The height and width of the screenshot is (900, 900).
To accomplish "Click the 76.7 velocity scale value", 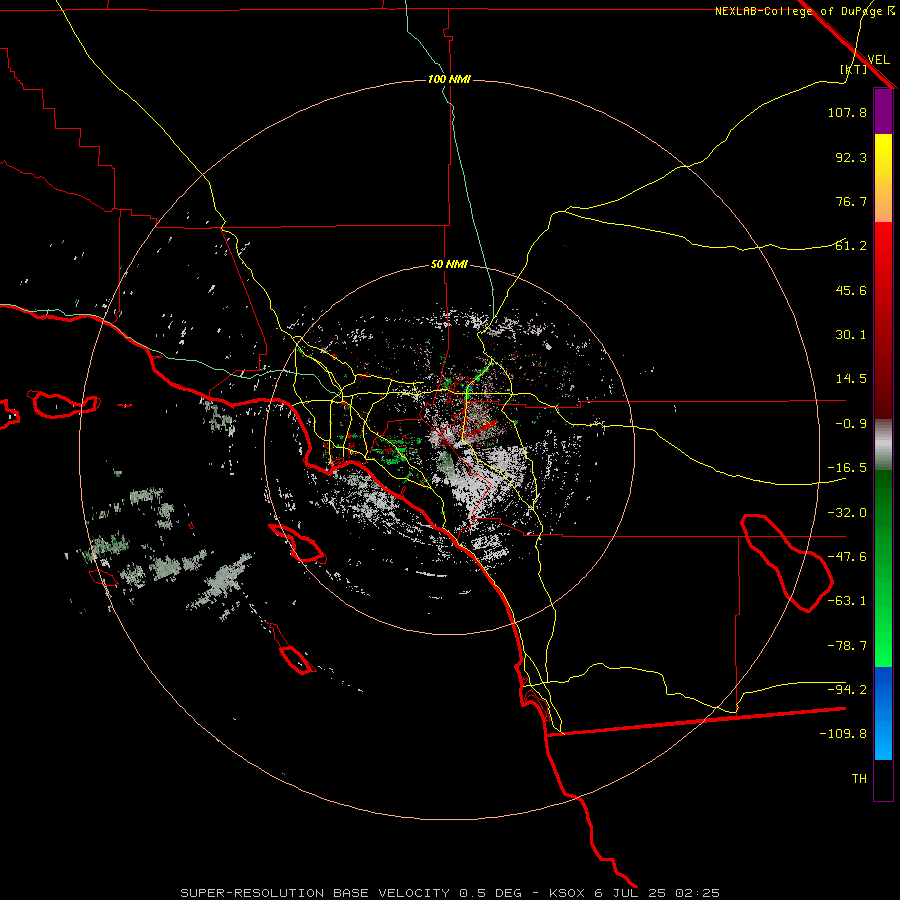I will pos(851,201).
